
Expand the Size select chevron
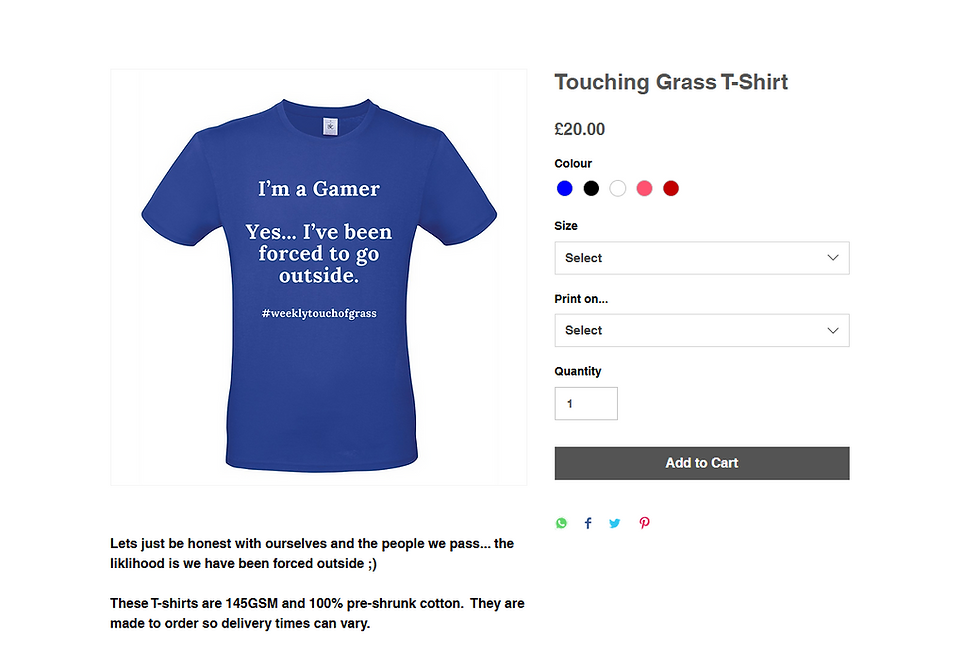[x=832, y=258]
